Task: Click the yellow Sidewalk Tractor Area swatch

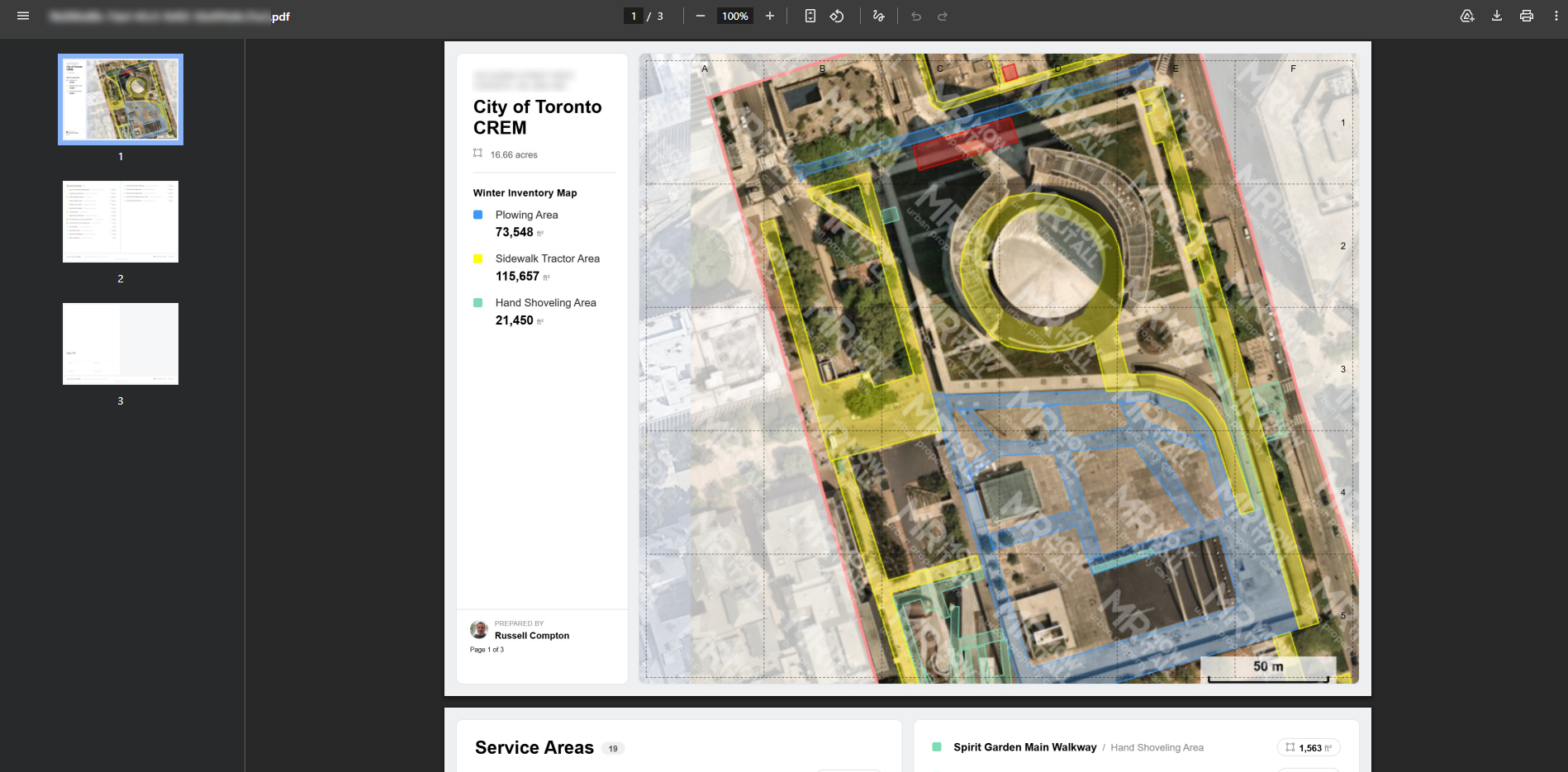Action: tap(478, 258)
